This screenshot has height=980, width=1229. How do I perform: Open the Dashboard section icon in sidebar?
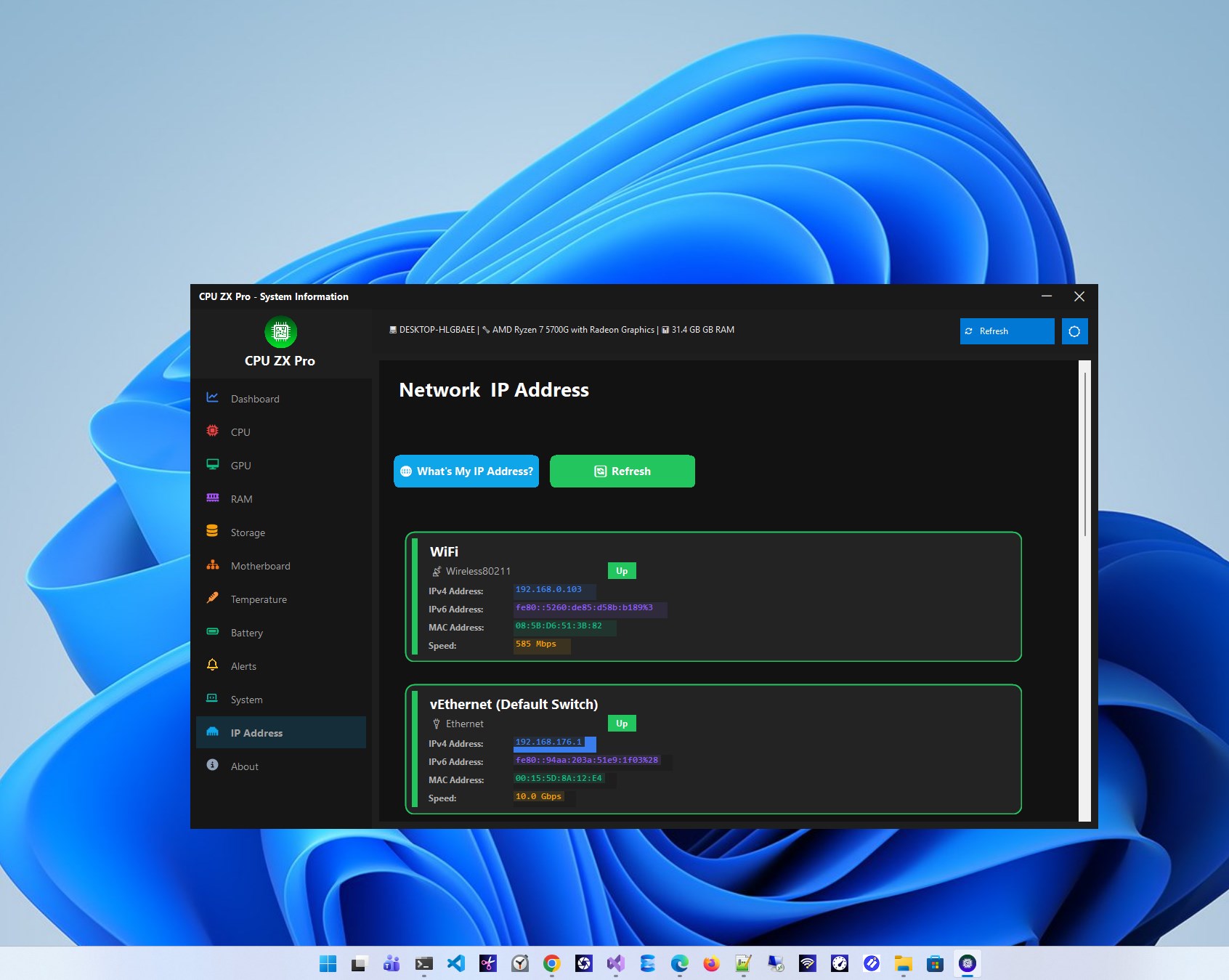point(212,398)
